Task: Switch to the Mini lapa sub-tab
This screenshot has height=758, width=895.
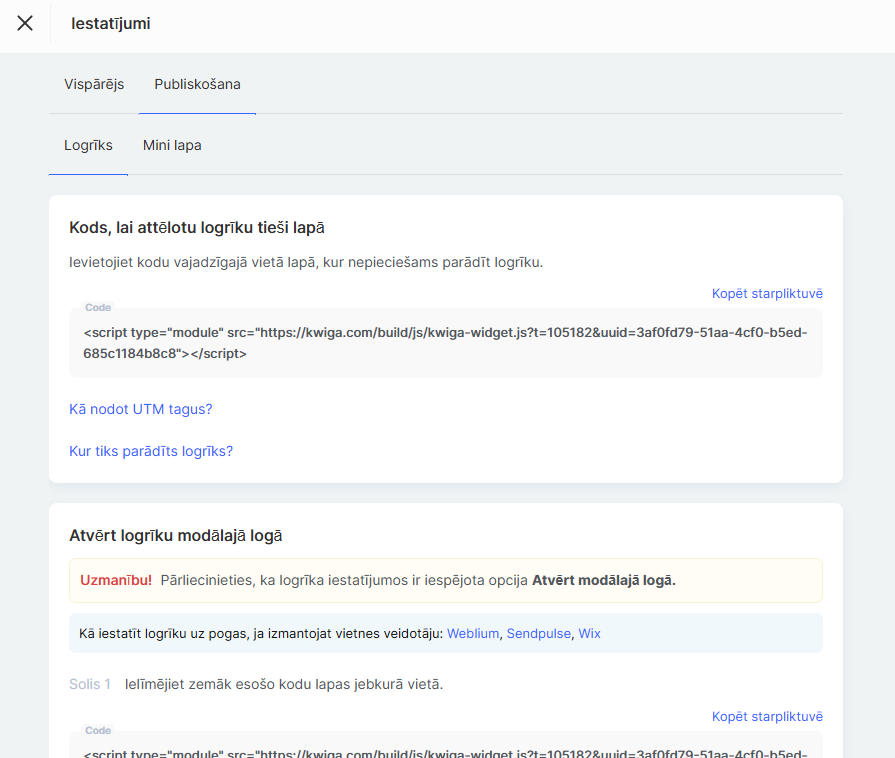Action: click(x=172, y=145)
